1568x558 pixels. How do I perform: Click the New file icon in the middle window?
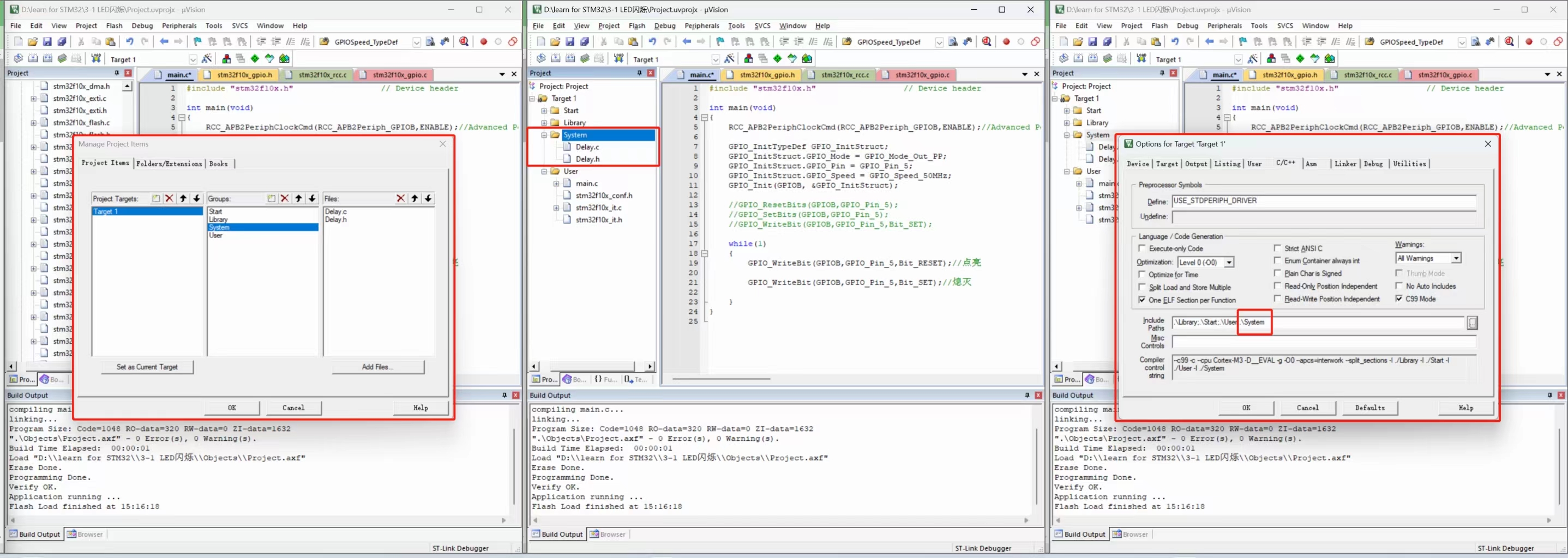[541, 41]
